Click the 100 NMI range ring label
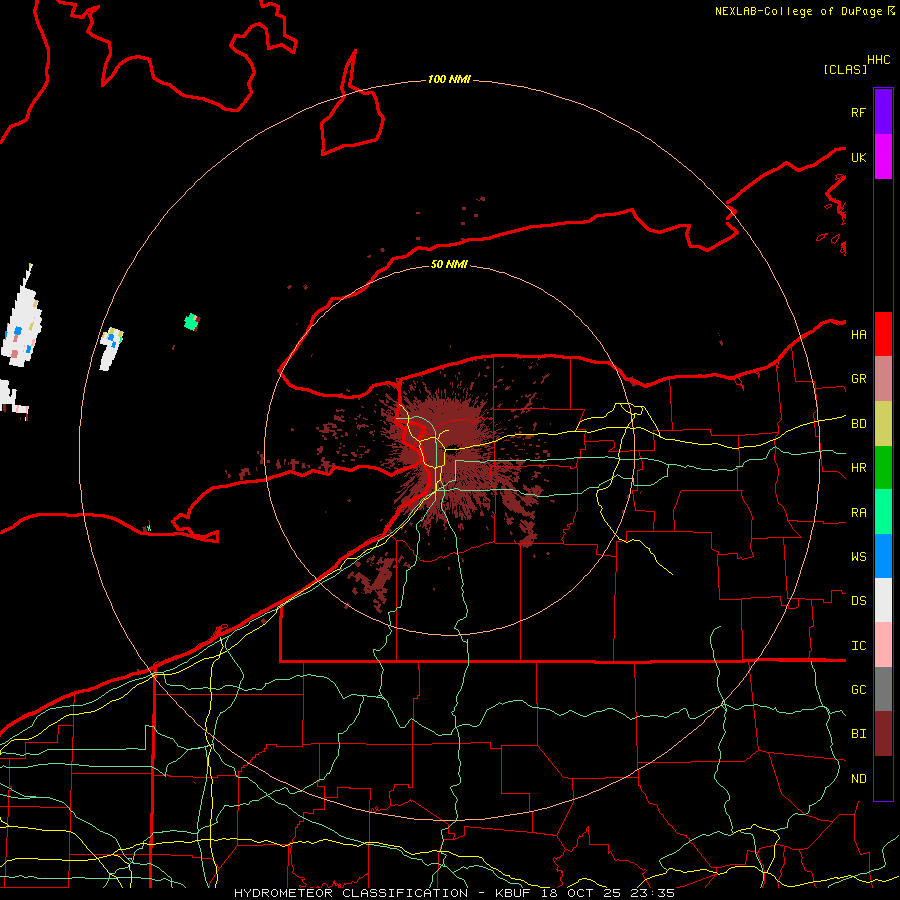The height and width of the screenshot is (900, 900). 449,79
